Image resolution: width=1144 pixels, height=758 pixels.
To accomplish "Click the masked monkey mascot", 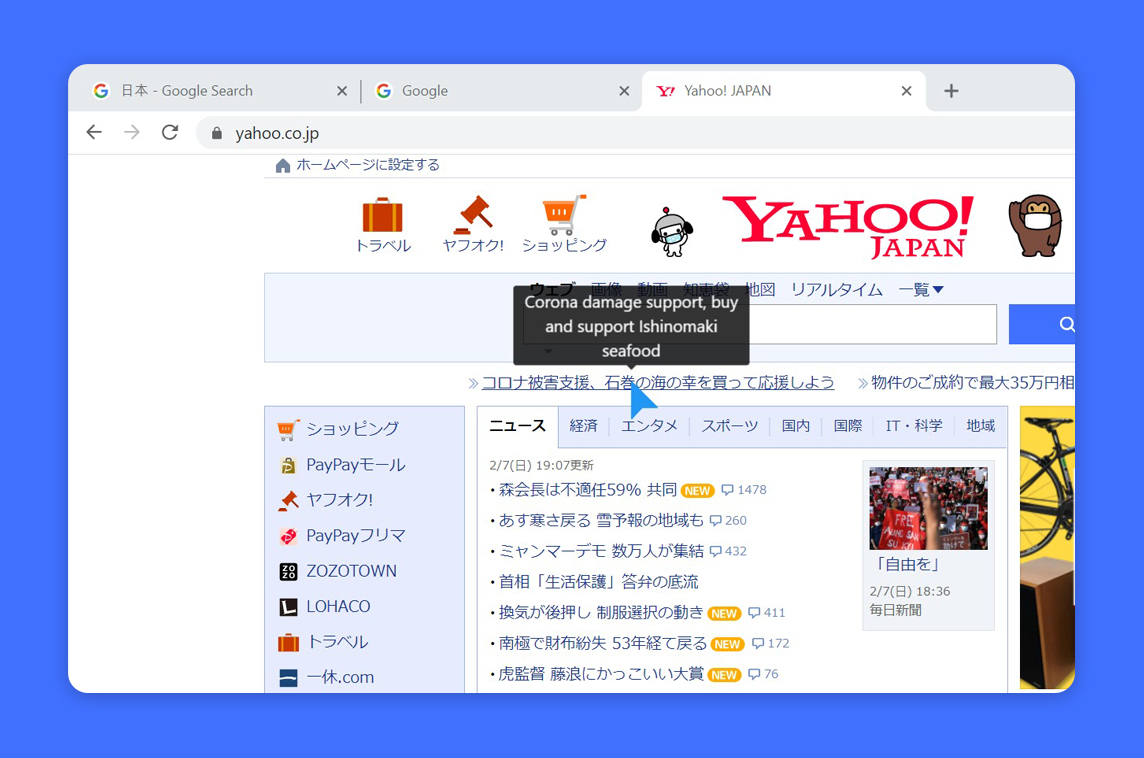I will point(1035,225).
